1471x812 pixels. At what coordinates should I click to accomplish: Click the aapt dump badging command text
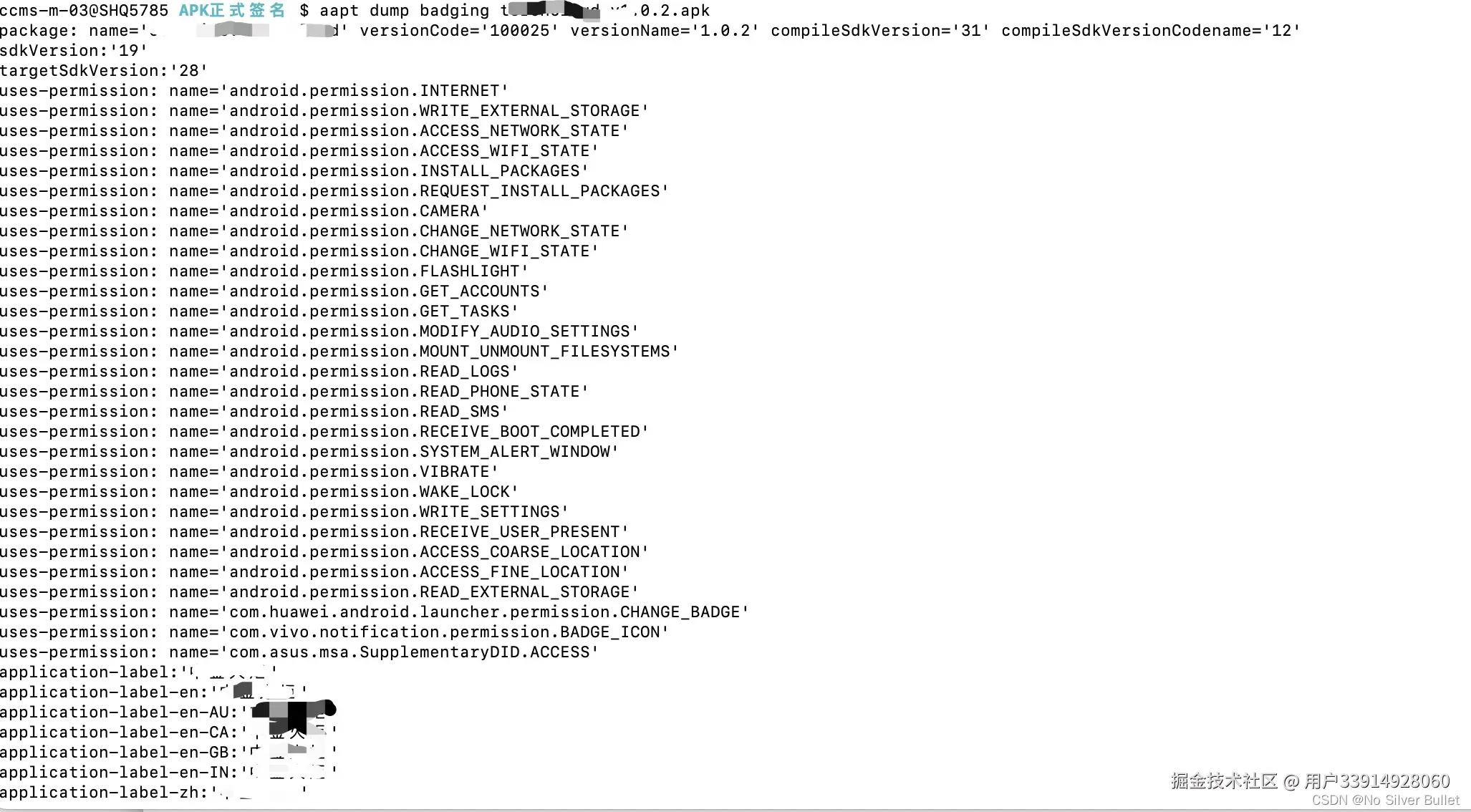point(405,11)
